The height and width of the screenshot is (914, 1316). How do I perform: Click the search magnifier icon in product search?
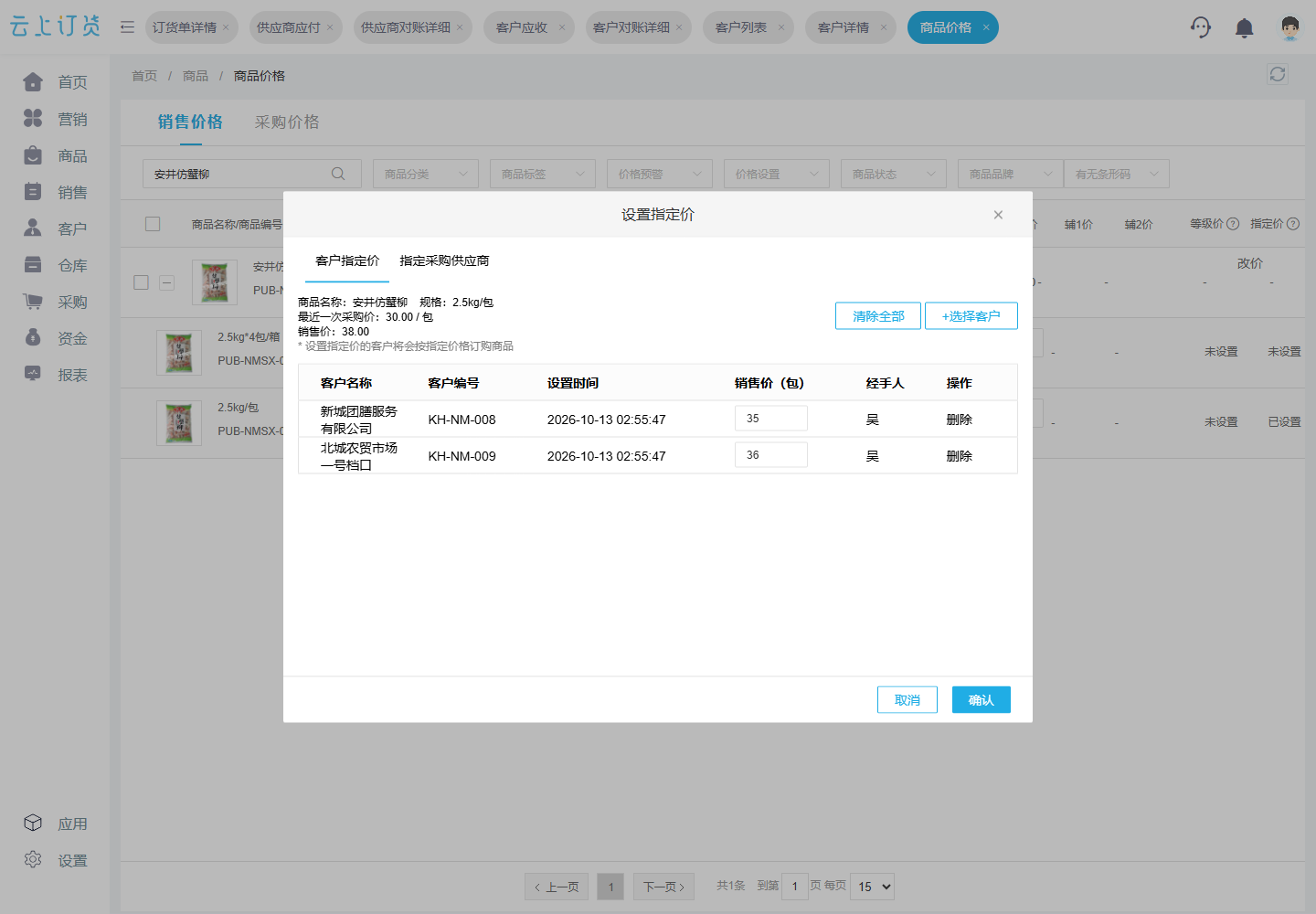[x=338, y=174]
